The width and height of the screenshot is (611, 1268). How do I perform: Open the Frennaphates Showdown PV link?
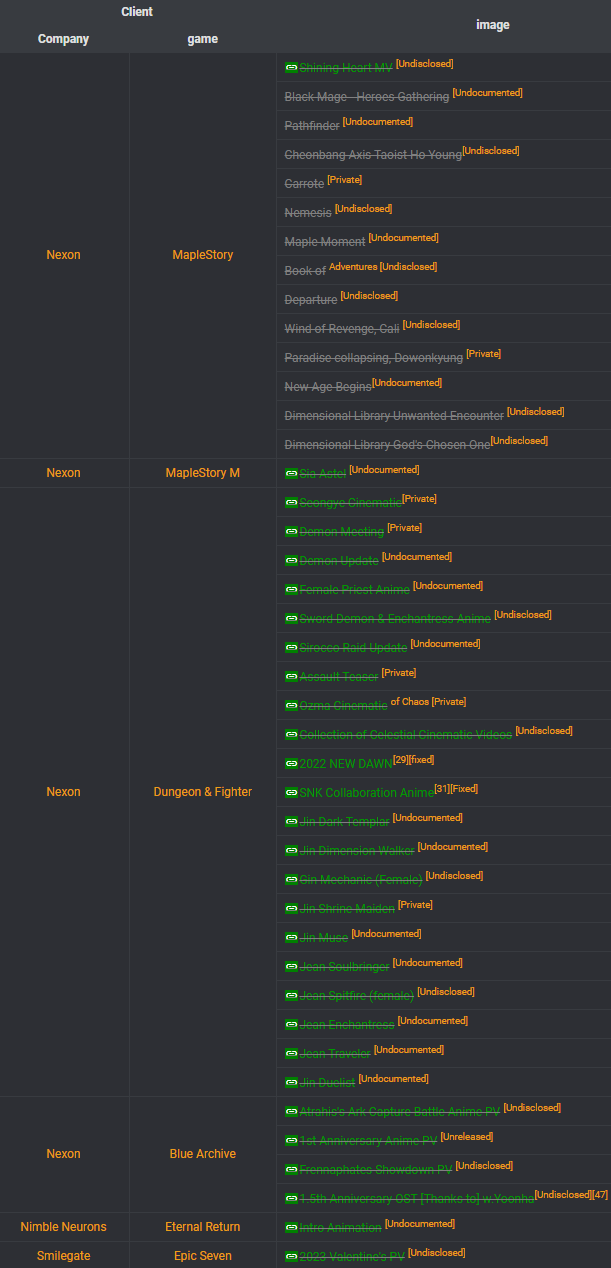click(x=376, y=1170)
